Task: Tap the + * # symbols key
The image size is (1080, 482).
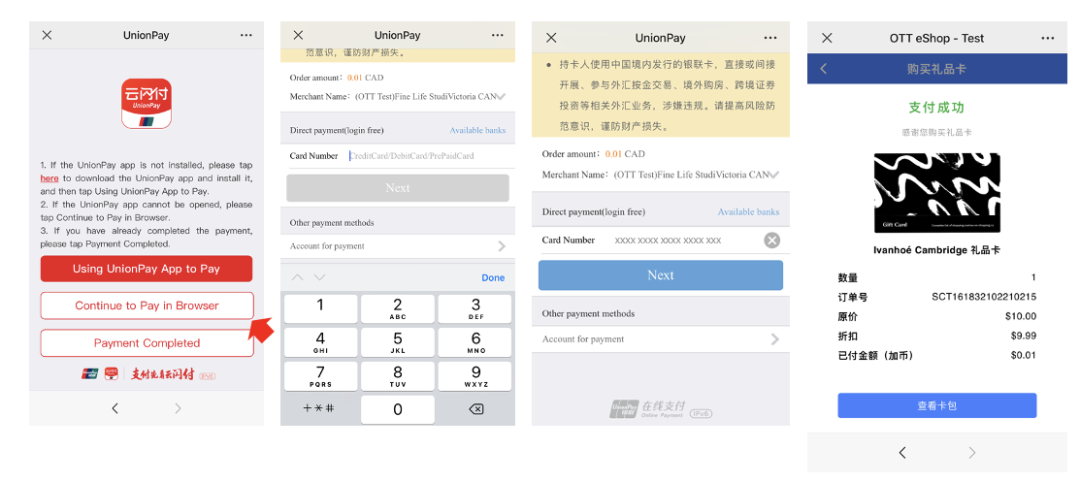Action: pyautogui.click(x=320, y=408)
